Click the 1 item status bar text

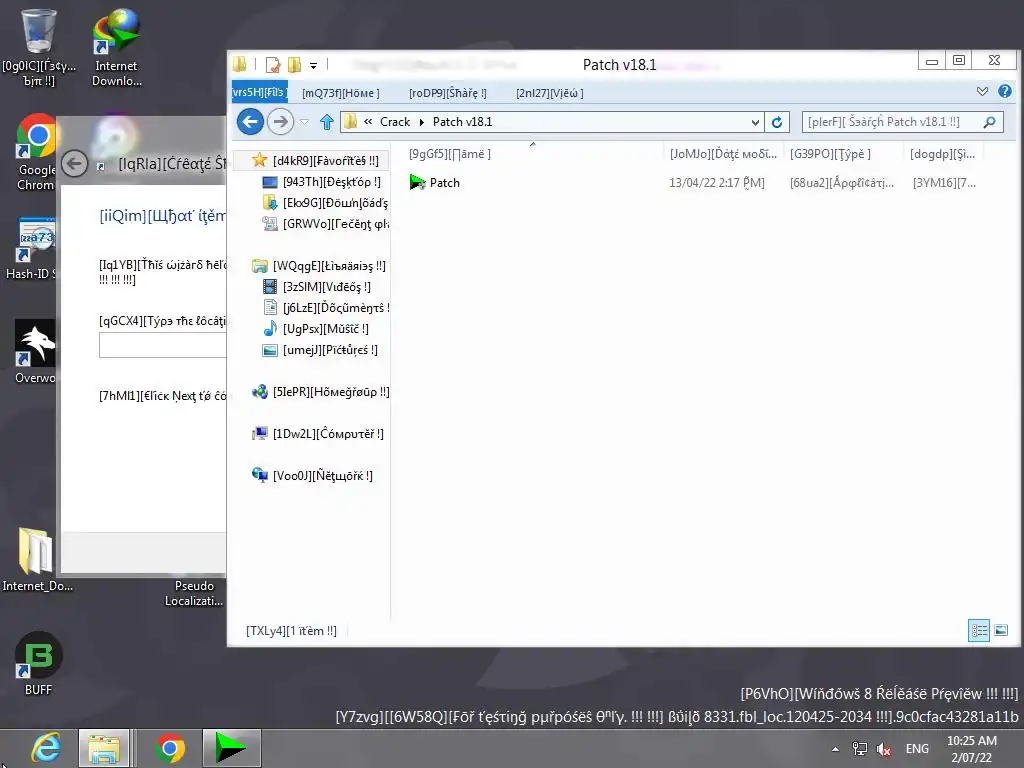291,631
